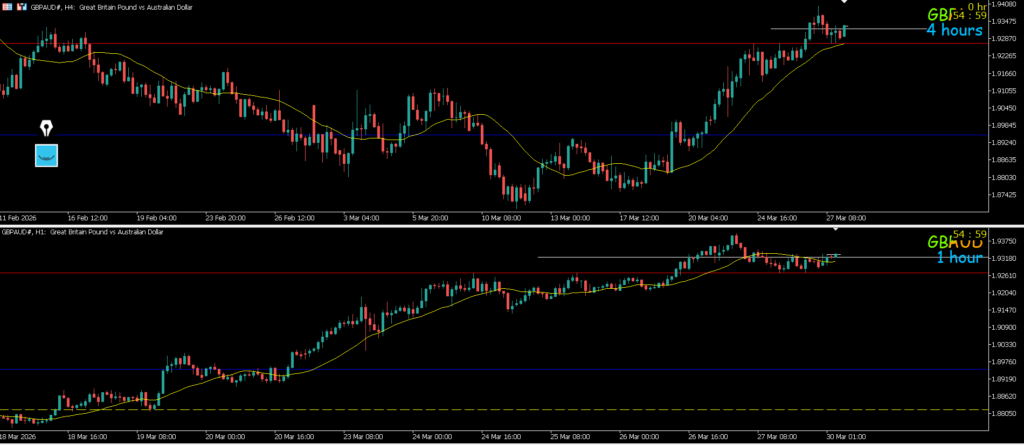
Task: Click the grid icon beside the H4 title
Action: pyautogui.click(x=6, y=6)
